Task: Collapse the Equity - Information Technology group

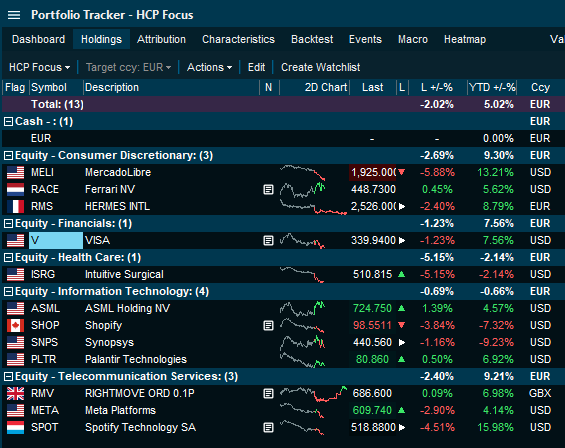Action: (8, 291)
